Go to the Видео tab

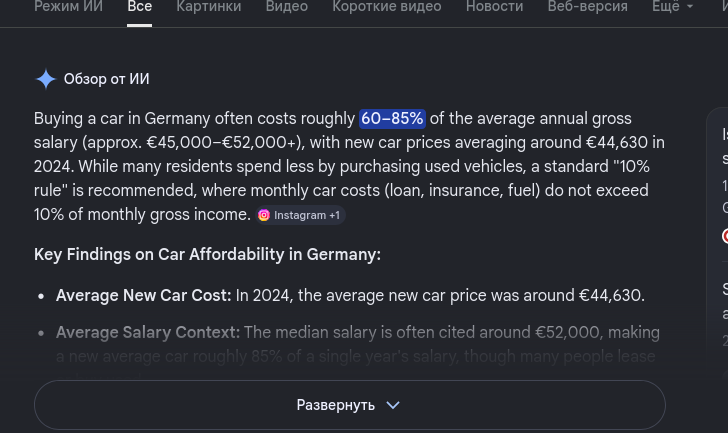tap(286, 6)
